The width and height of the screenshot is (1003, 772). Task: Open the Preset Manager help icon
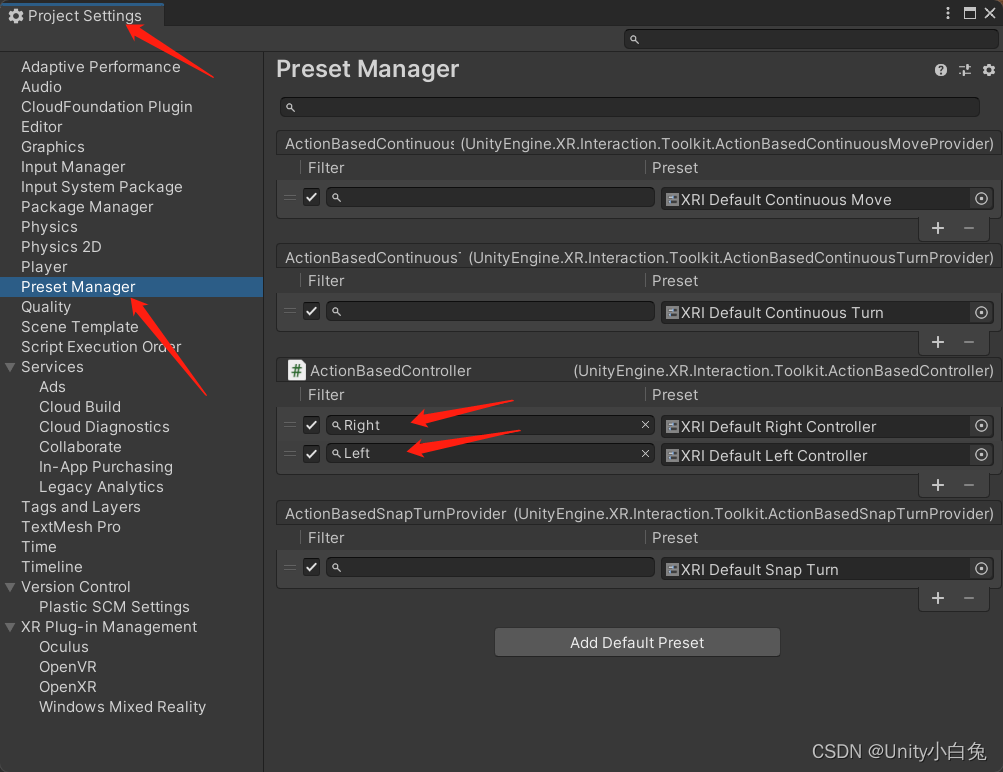click(x=940, y=70)
